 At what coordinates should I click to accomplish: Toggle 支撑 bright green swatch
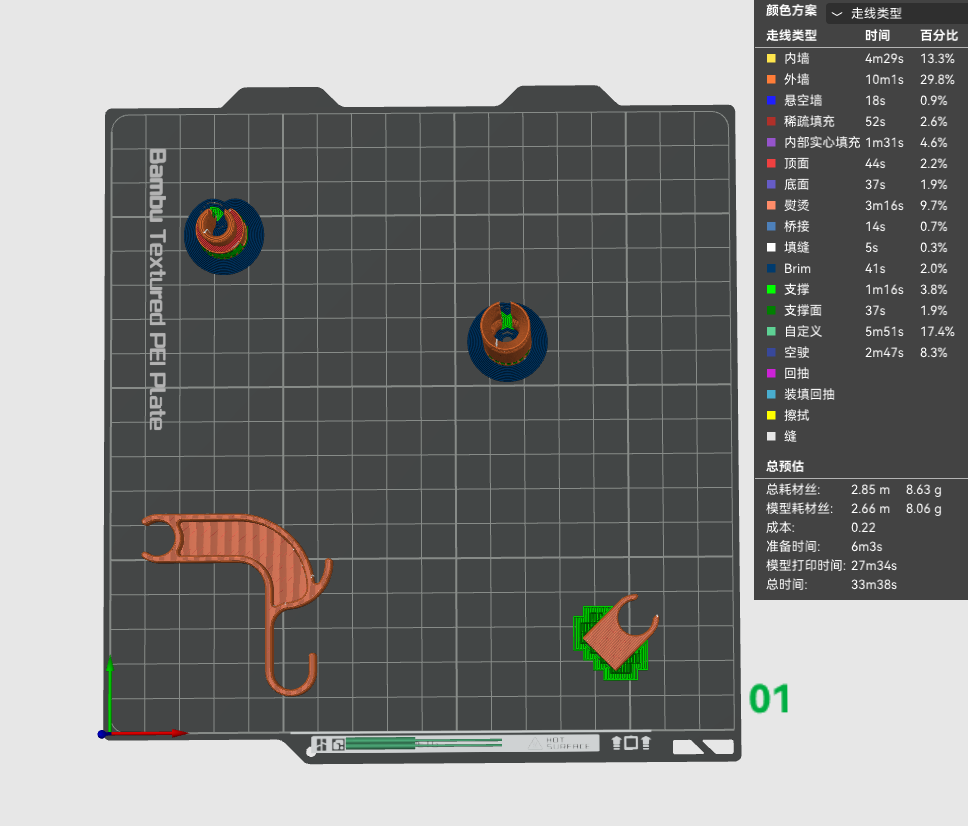pos(771,289)
